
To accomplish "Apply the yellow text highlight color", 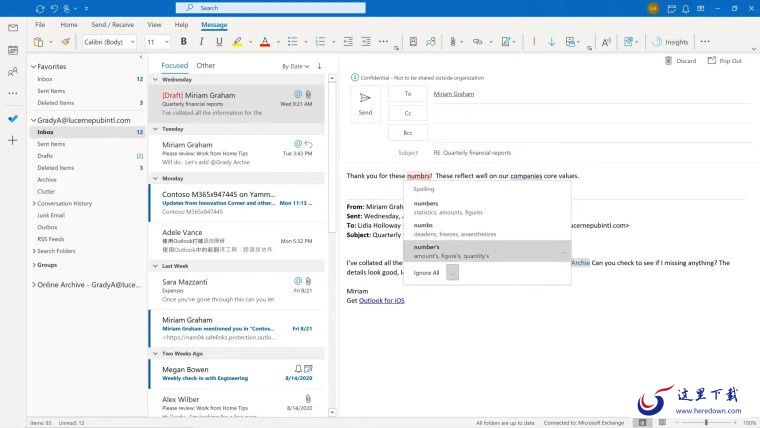I will (x=238, y=42).
